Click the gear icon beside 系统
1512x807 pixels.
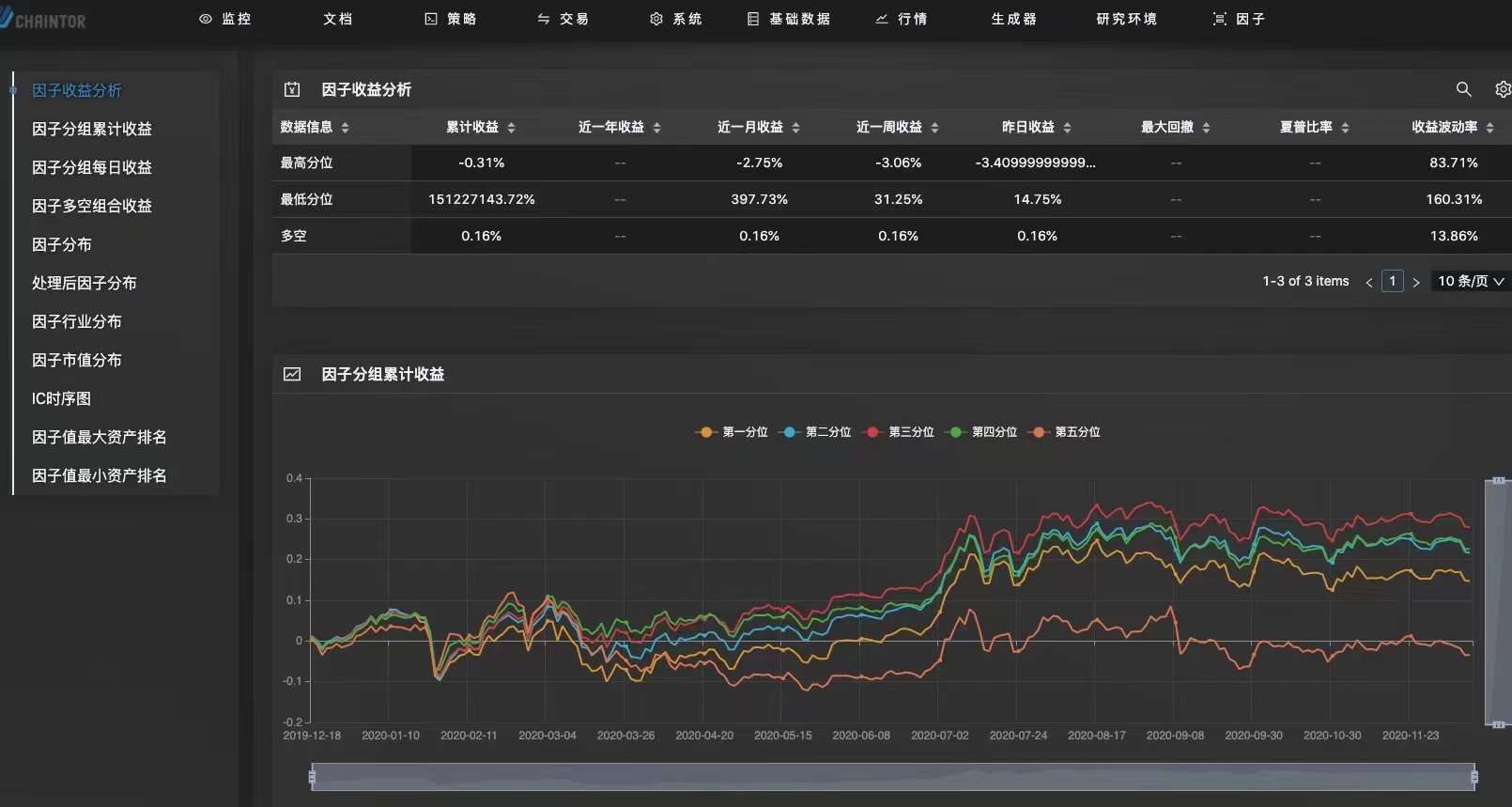(656, 19)
